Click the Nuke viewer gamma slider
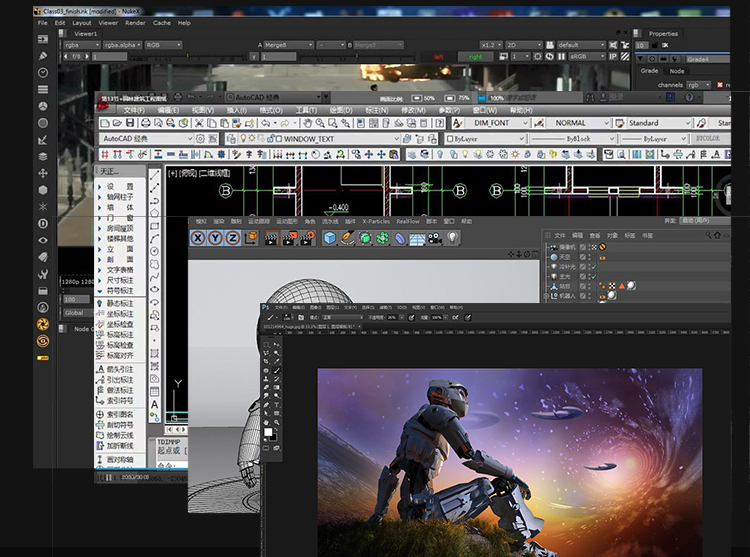 tap(356, 57)
